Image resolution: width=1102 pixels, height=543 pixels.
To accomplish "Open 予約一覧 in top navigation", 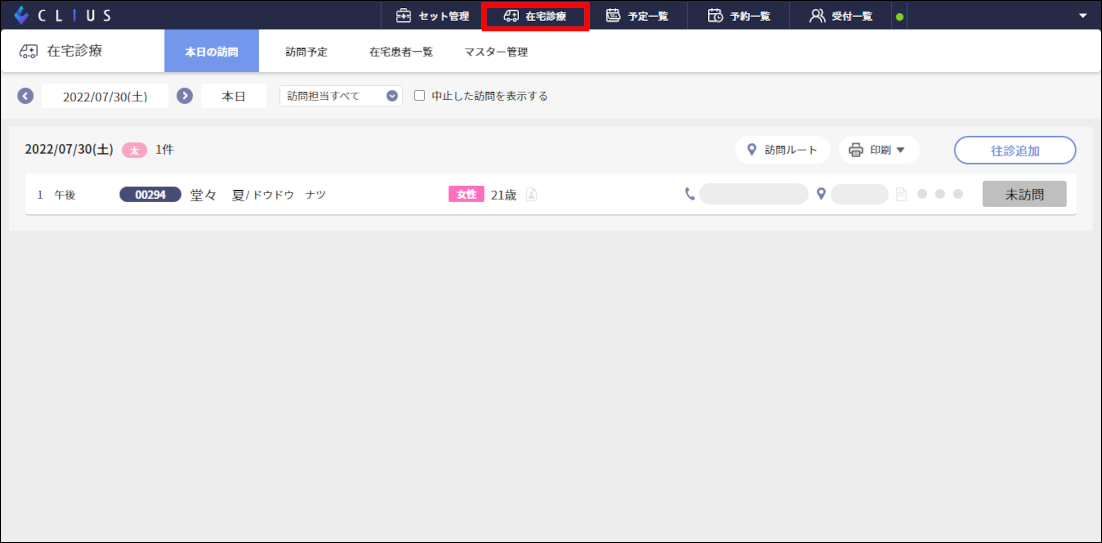I will point(739,15).
